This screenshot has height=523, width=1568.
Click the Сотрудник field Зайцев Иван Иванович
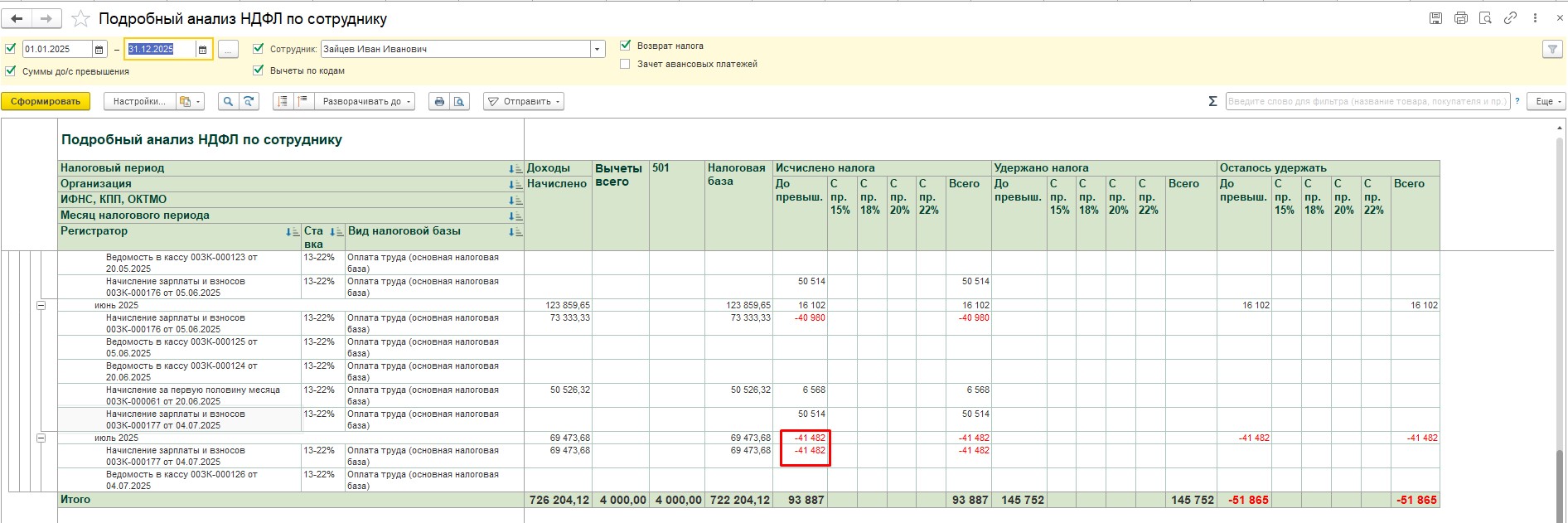(455, 50)
